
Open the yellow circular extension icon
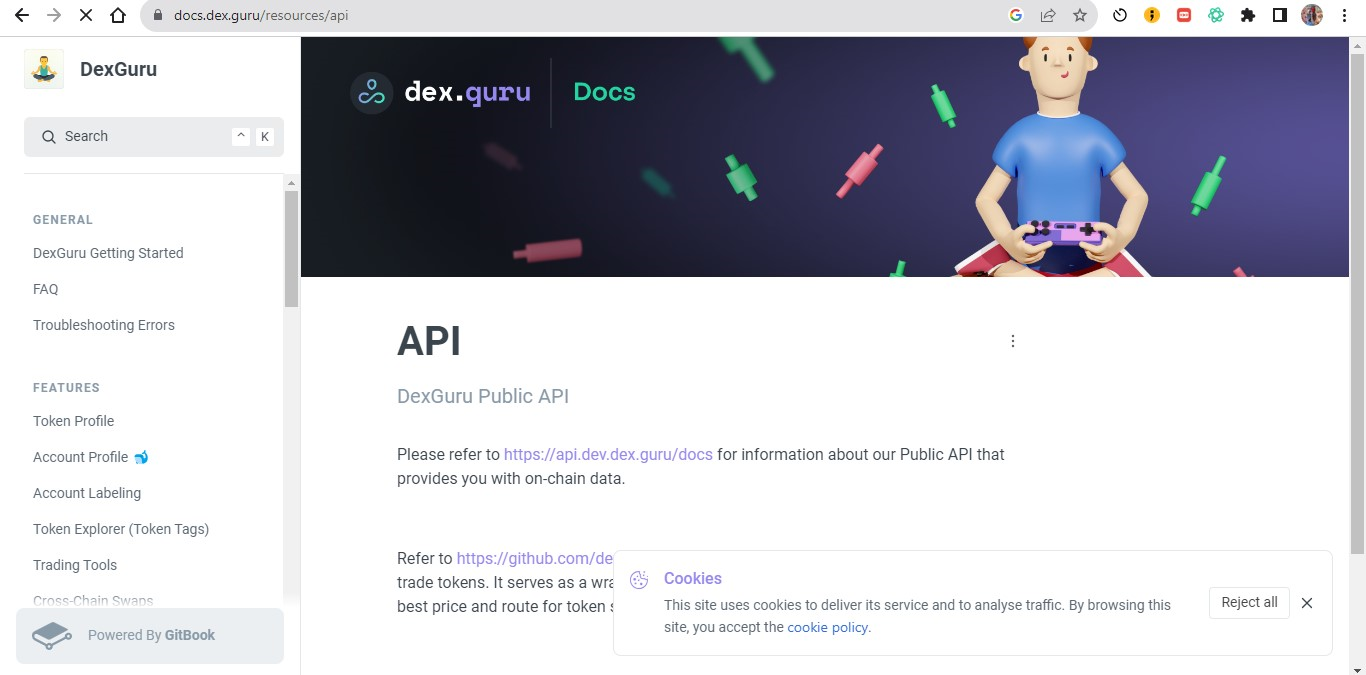[1152, 15]
